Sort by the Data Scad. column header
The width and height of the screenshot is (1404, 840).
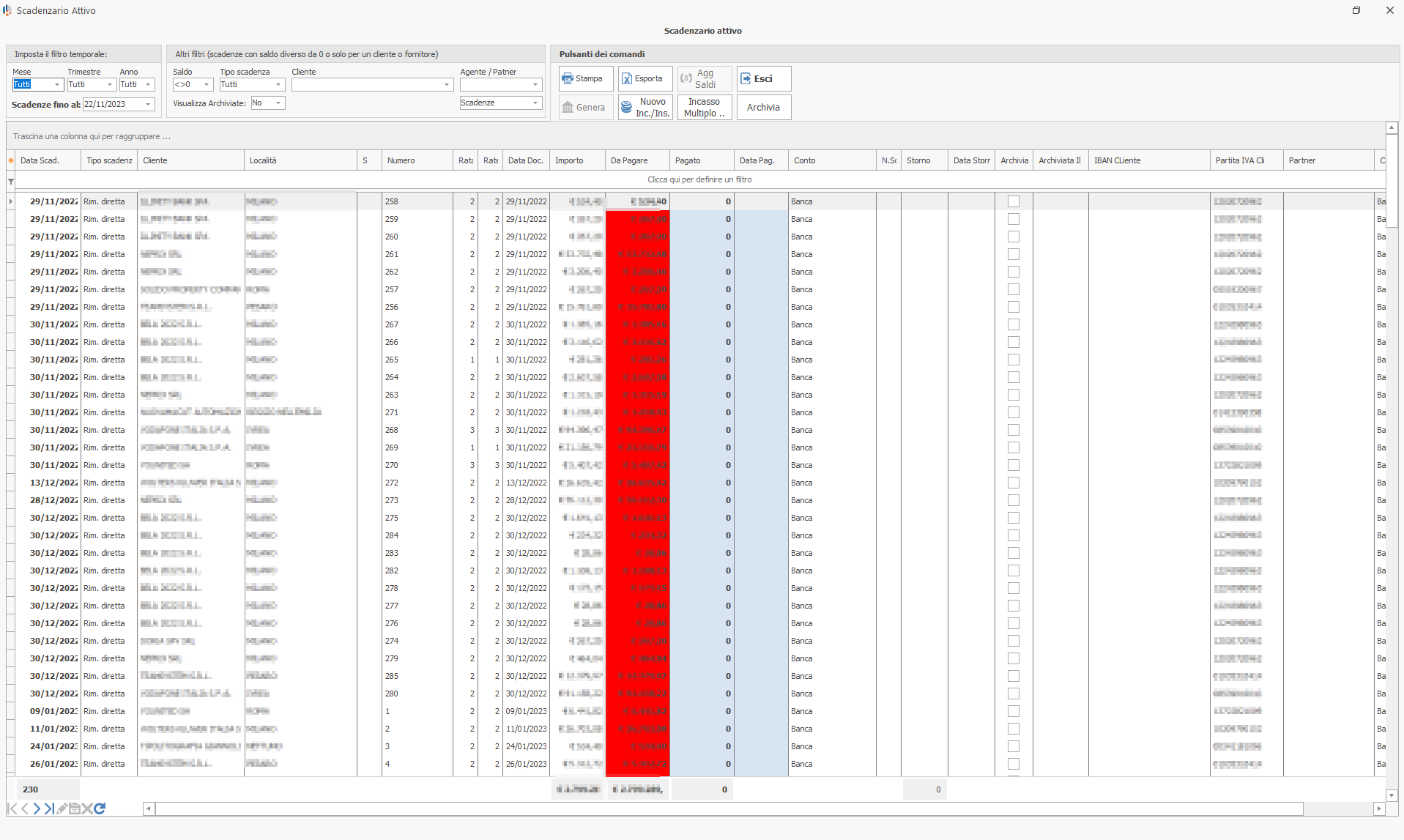[x=48, y=160]
